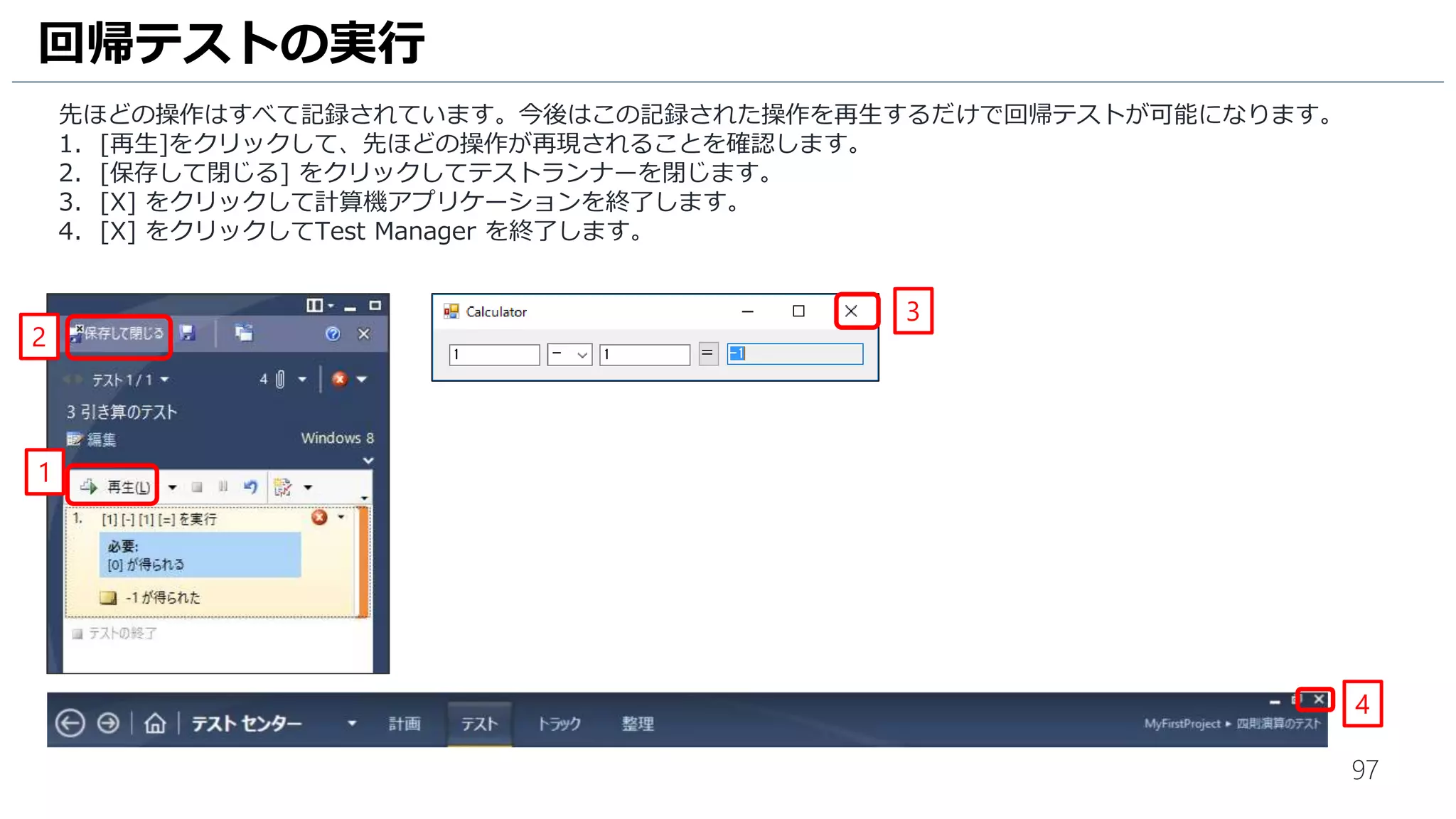
Task: Click the orange status bar beside step 1
Action: point(364,562)
